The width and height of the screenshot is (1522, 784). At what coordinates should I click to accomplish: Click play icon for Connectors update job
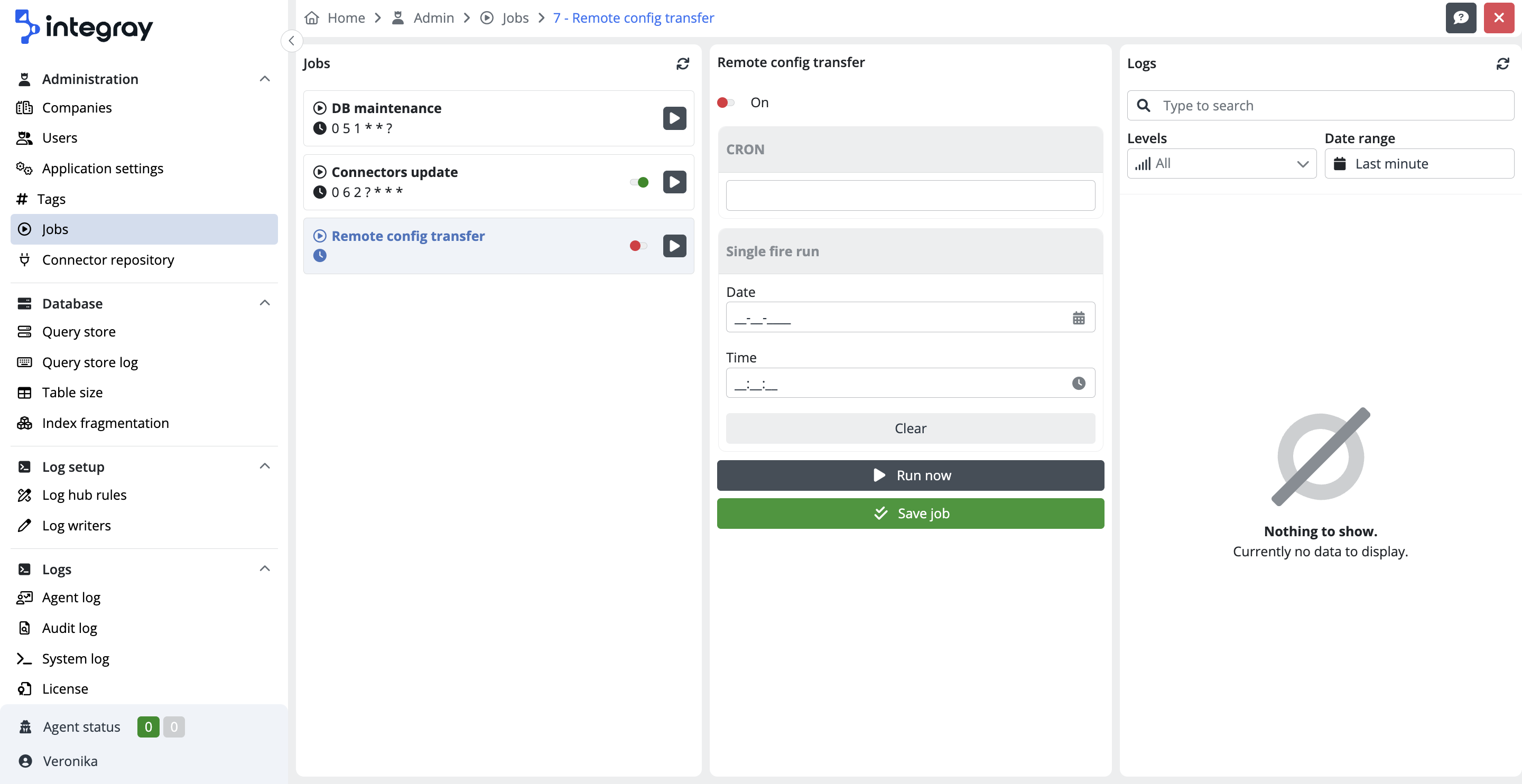click(x=674, y=182)
